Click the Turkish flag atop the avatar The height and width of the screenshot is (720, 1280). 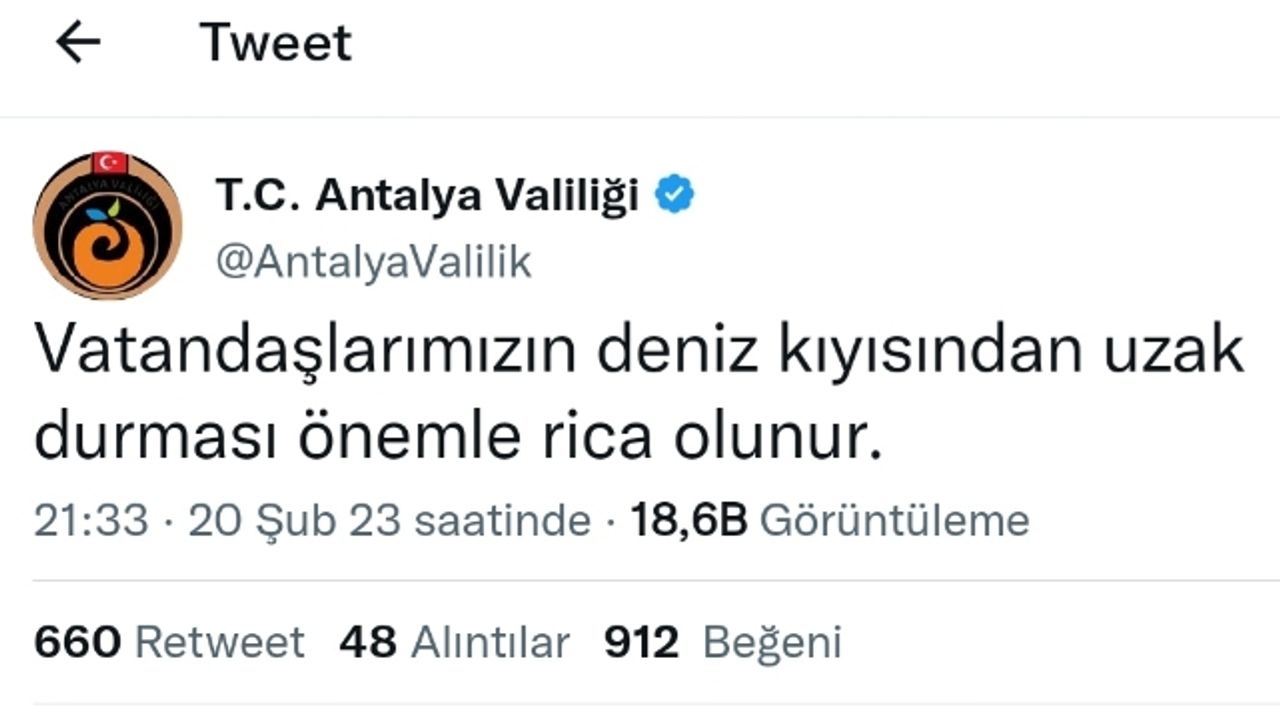tap(109, 161)
